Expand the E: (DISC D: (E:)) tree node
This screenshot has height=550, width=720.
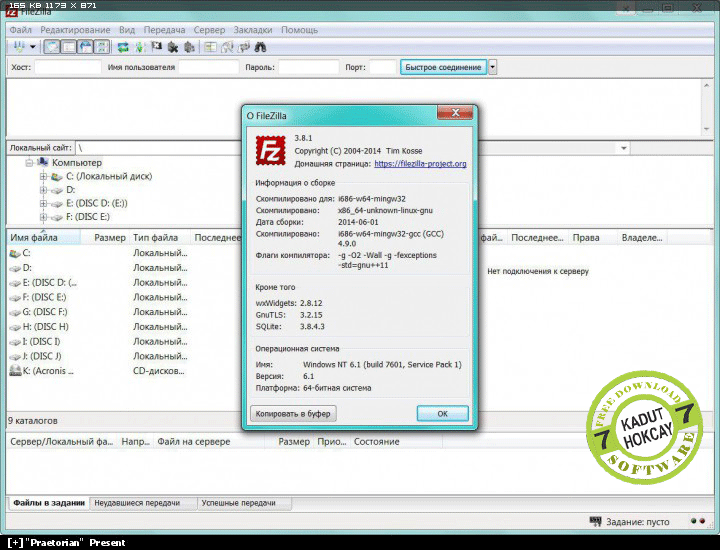tap(43, 203)
